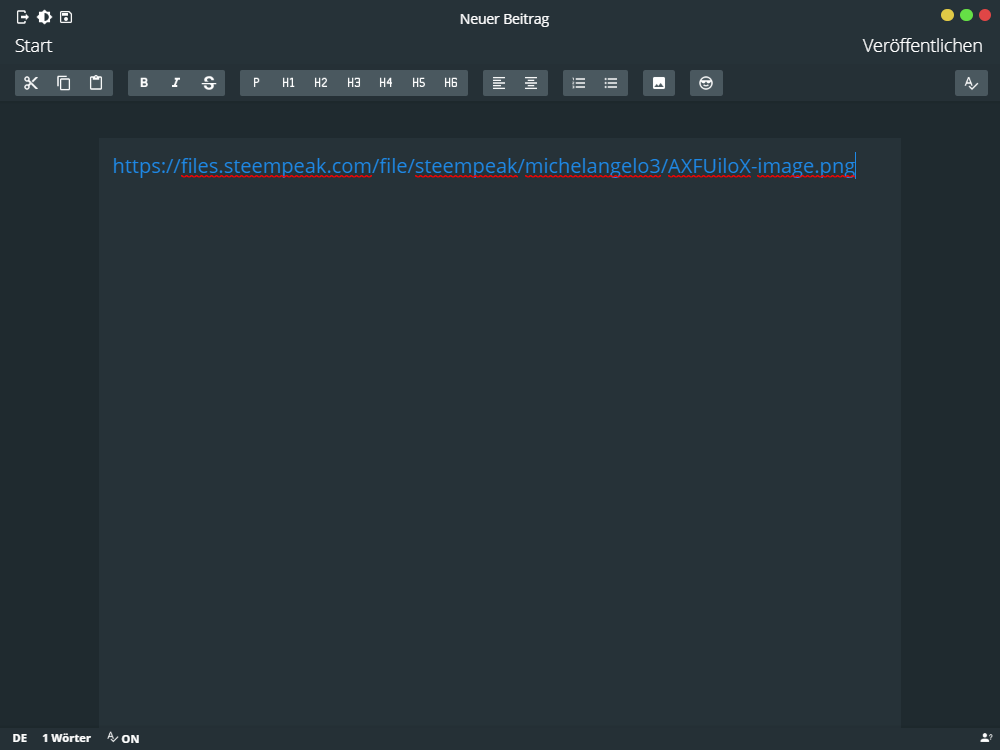Click the copy icon in toolbar

point(64,83)
